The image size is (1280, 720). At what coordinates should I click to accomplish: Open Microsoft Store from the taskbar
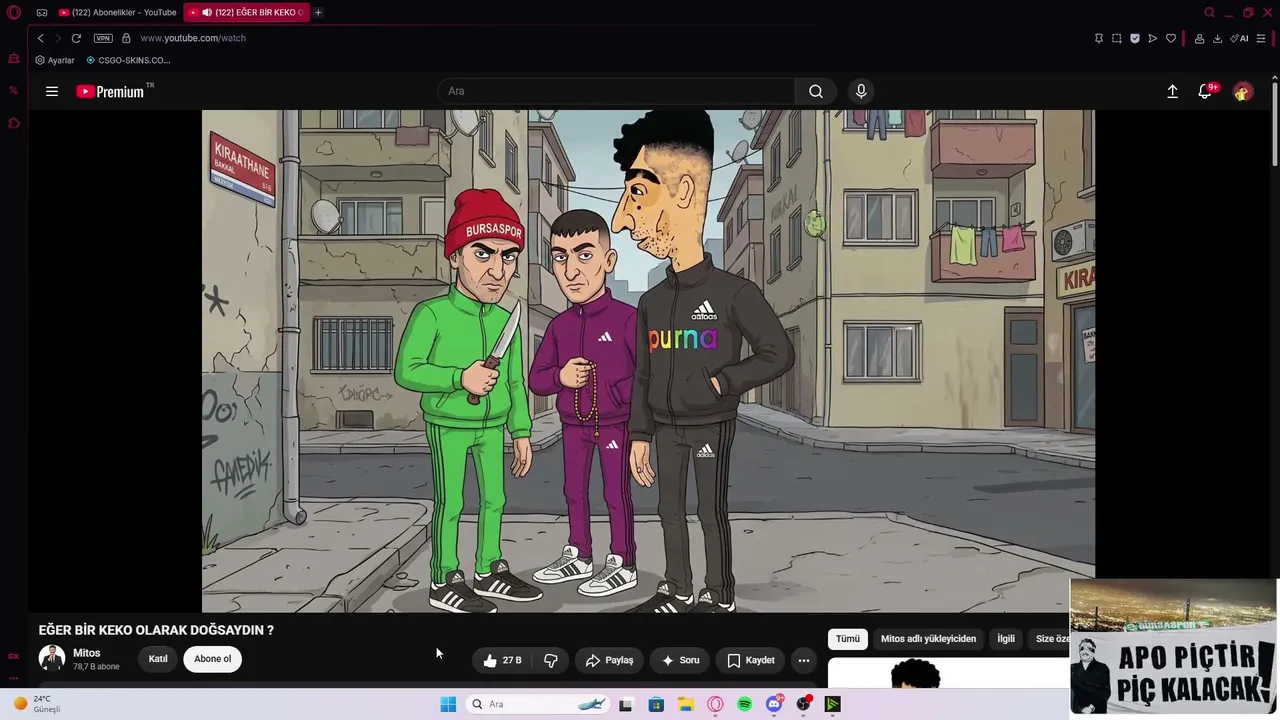[656, 704]
